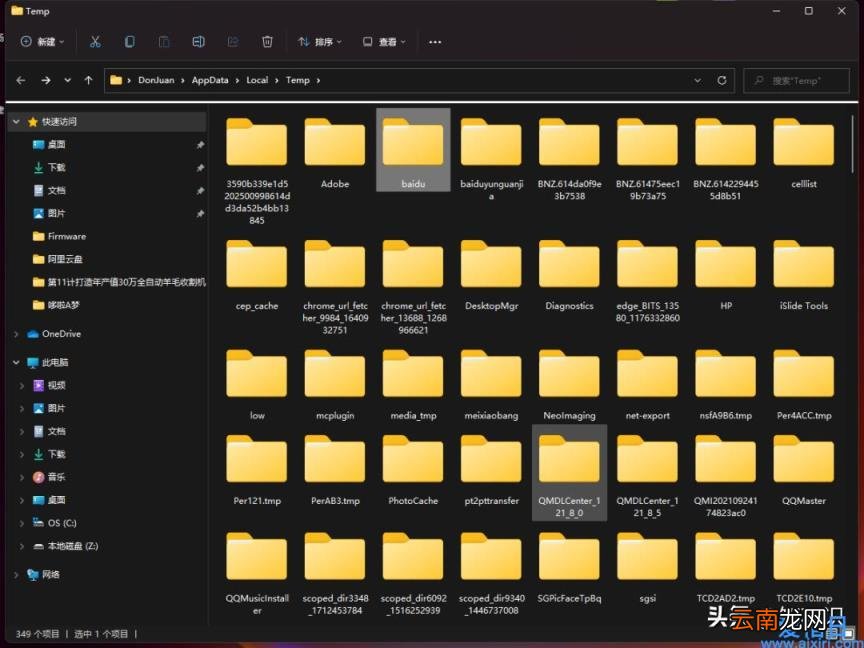Expand the OS (C:) drive node
The height and width of the screenshot is (648, 864).
click(x=22, y=523)
